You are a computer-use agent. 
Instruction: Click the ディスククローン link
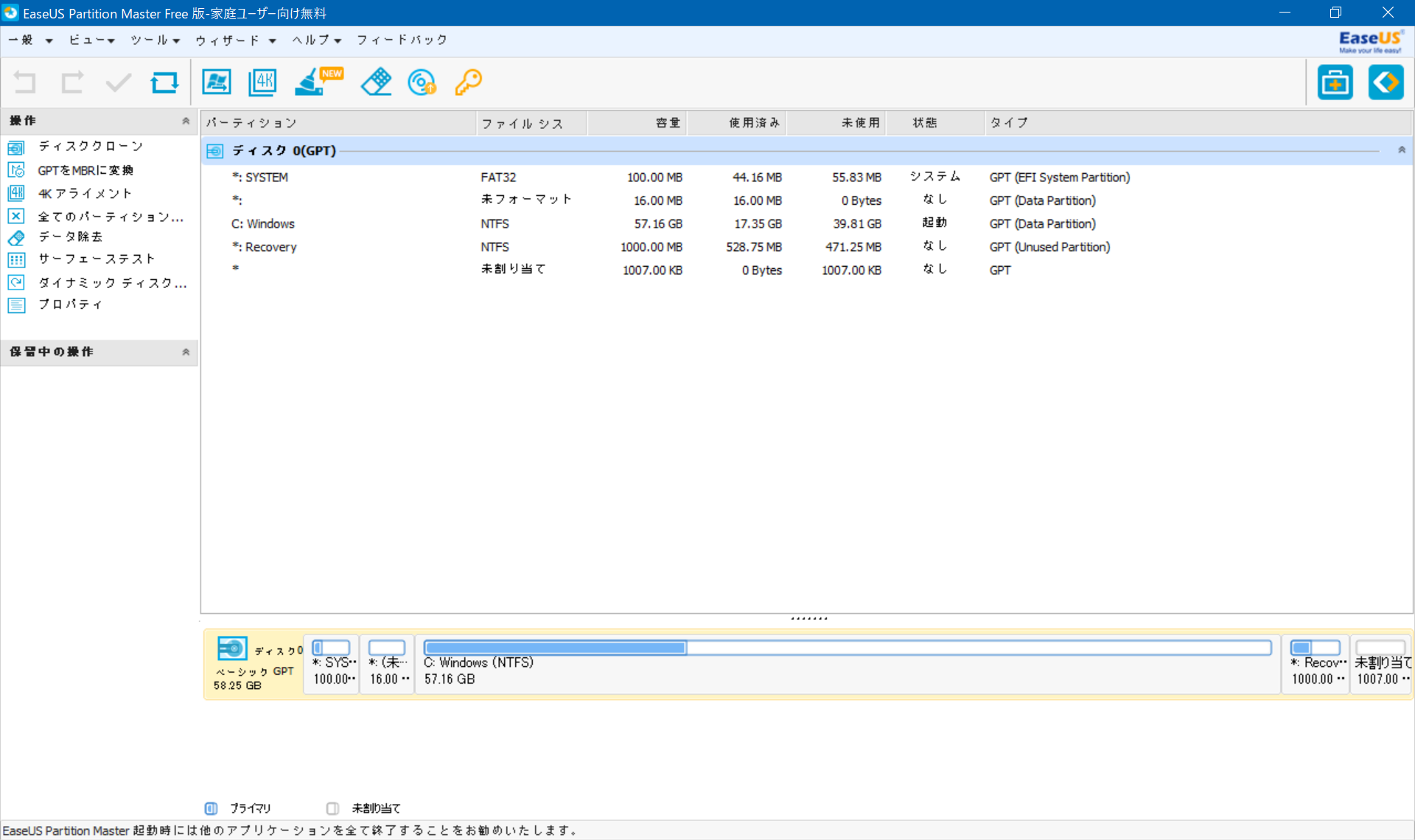[91, 147]
